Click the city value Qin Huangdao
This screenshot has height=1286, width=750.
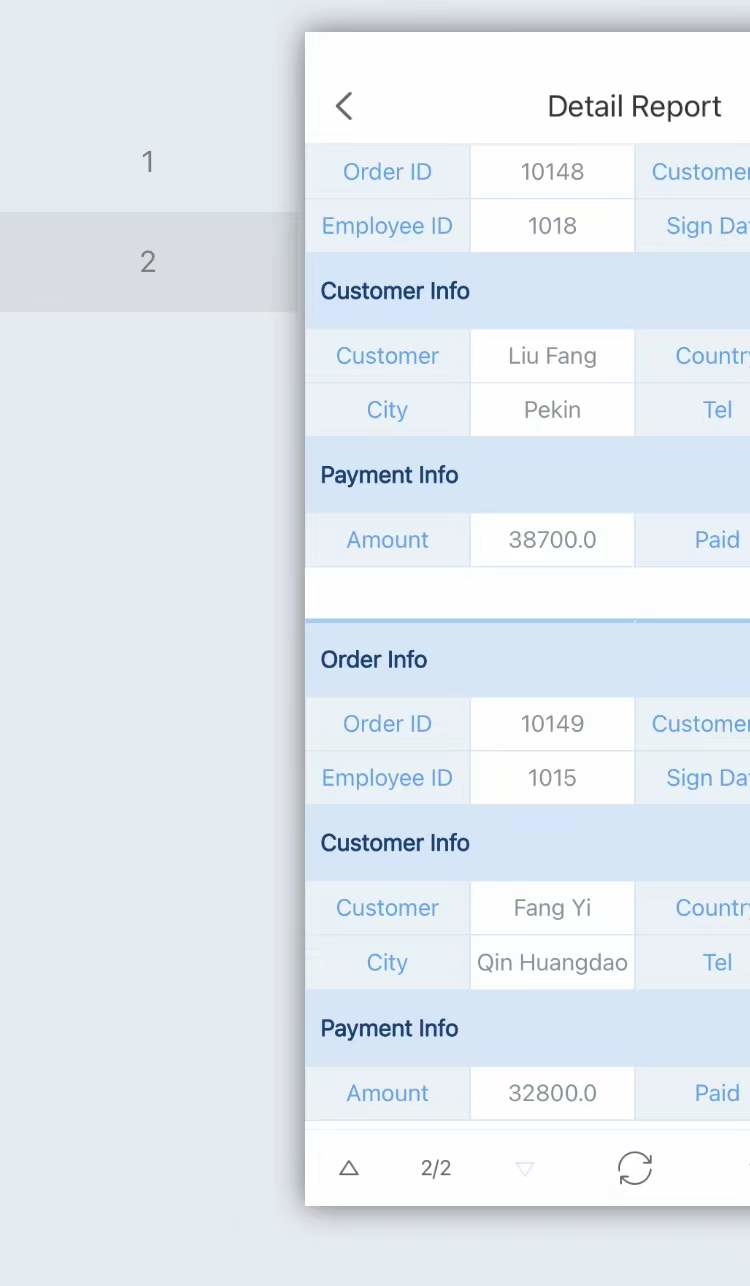click(552, 962)
